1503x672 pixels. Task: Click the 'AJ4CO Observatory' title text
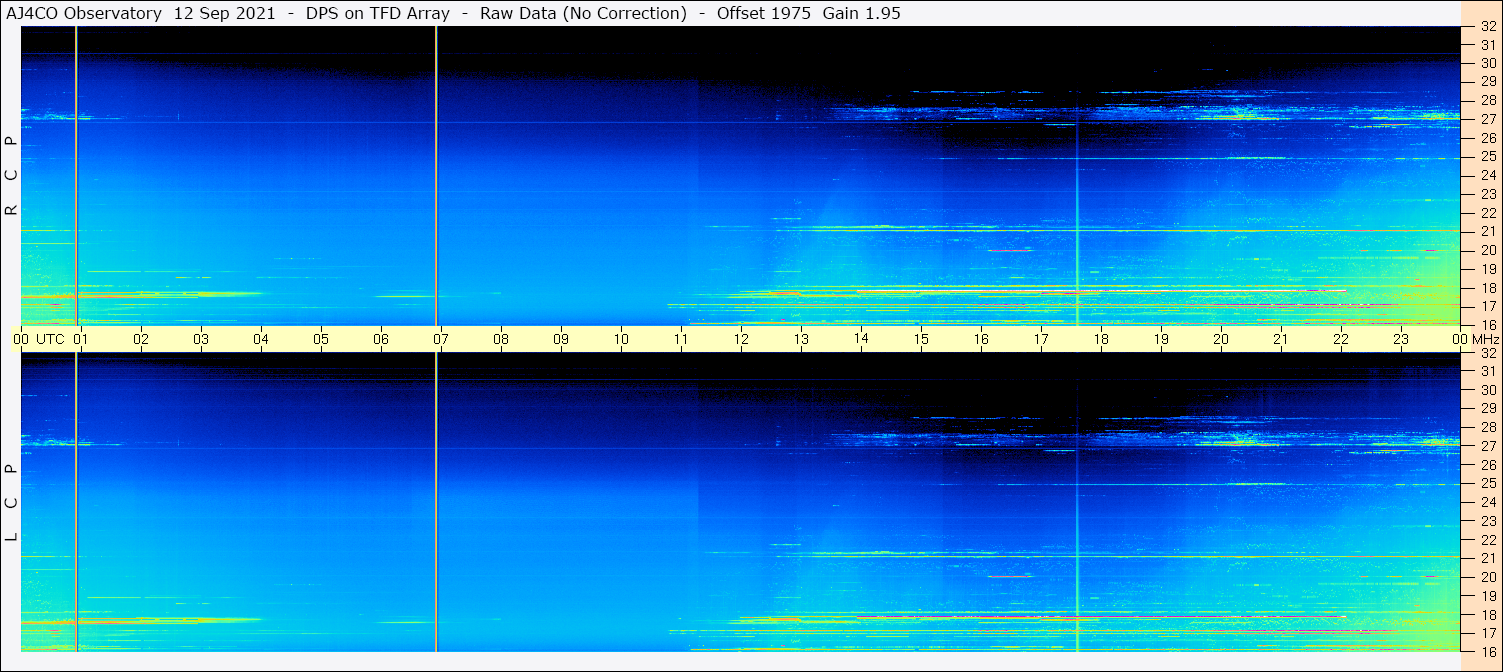84,13
